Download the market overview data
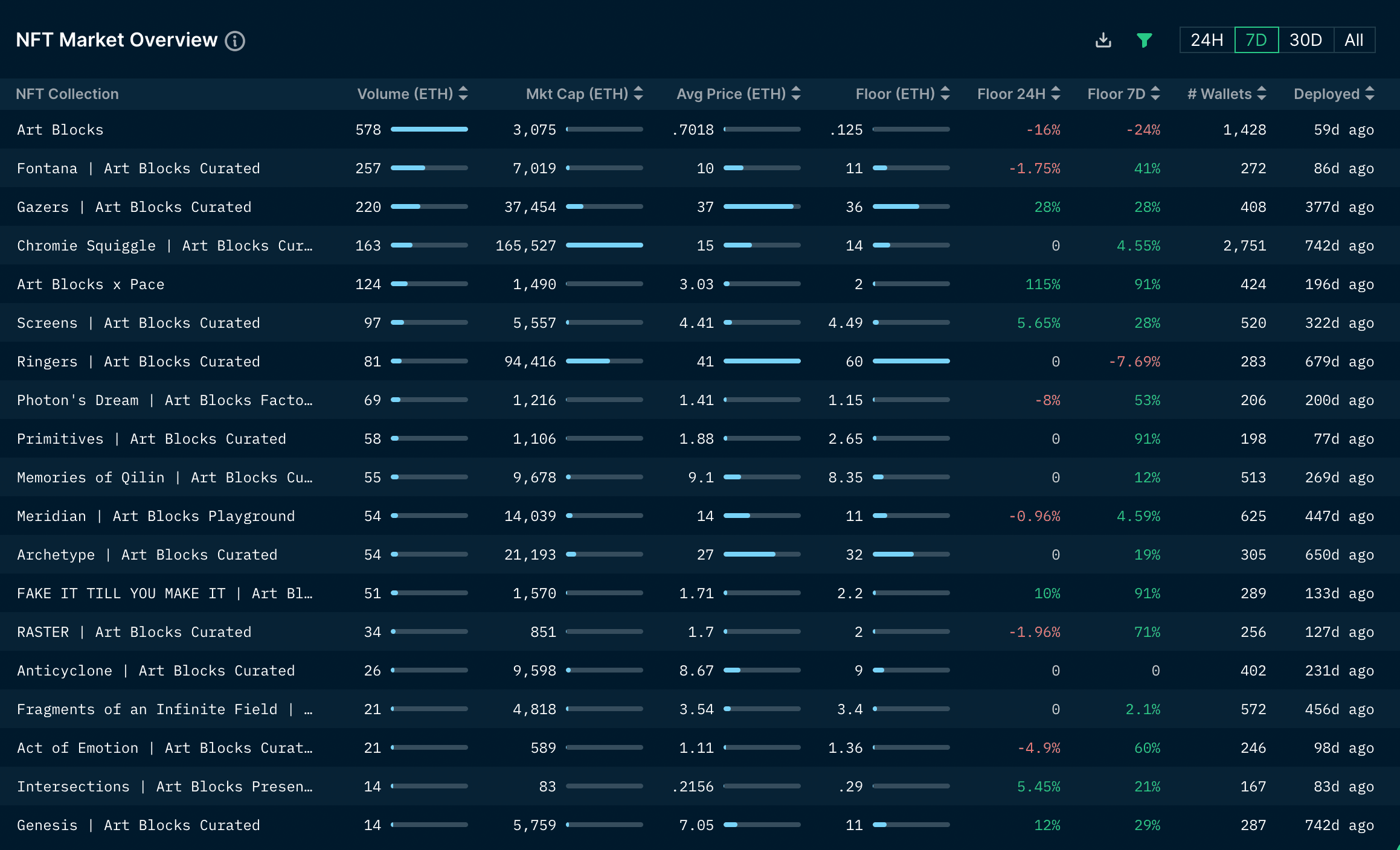This screenshot has height=850, width=1400. (1103, 39)
